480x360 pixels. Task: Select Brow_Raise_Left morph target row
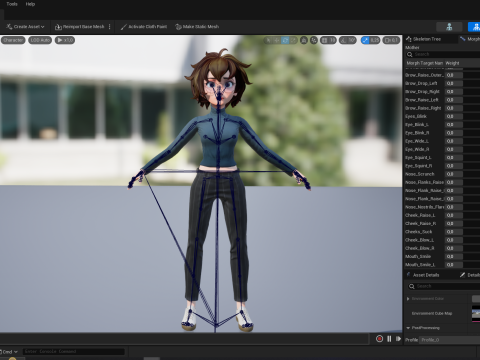coord(442,100)
